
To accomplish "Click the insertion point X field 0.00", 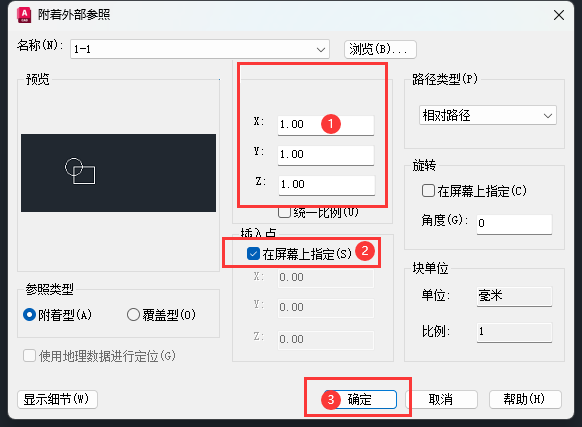I will point(326,278).
